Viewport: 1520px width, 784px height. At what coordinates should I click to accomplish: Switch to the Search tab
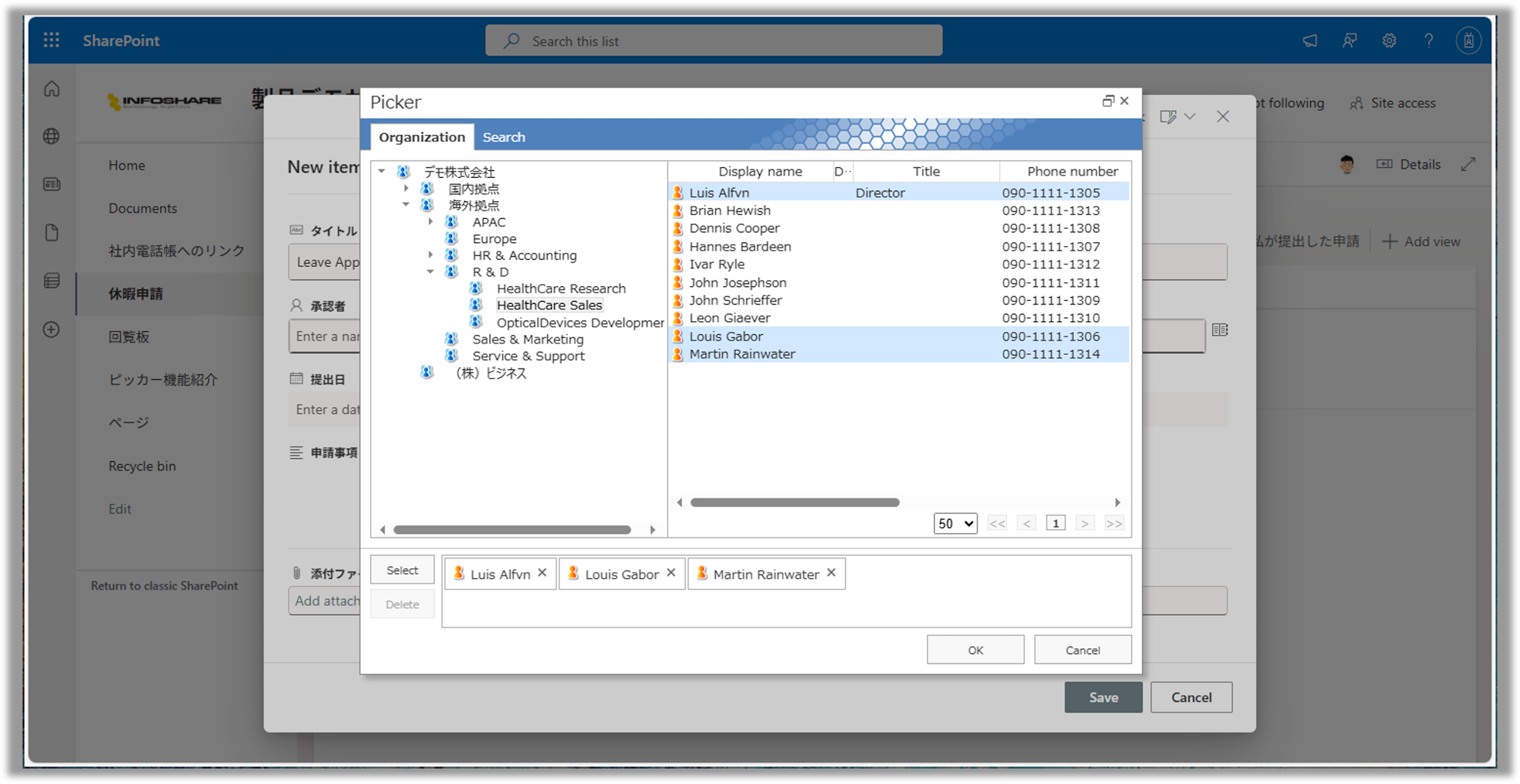tap(503, 138)
